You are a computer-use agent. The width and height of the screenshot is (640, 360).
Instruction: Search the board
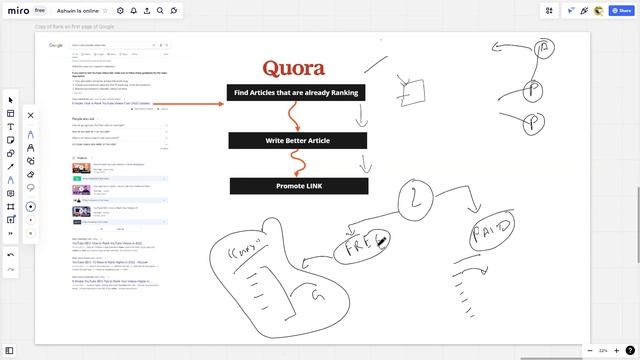pyautogui.click(x=160, y=11)
